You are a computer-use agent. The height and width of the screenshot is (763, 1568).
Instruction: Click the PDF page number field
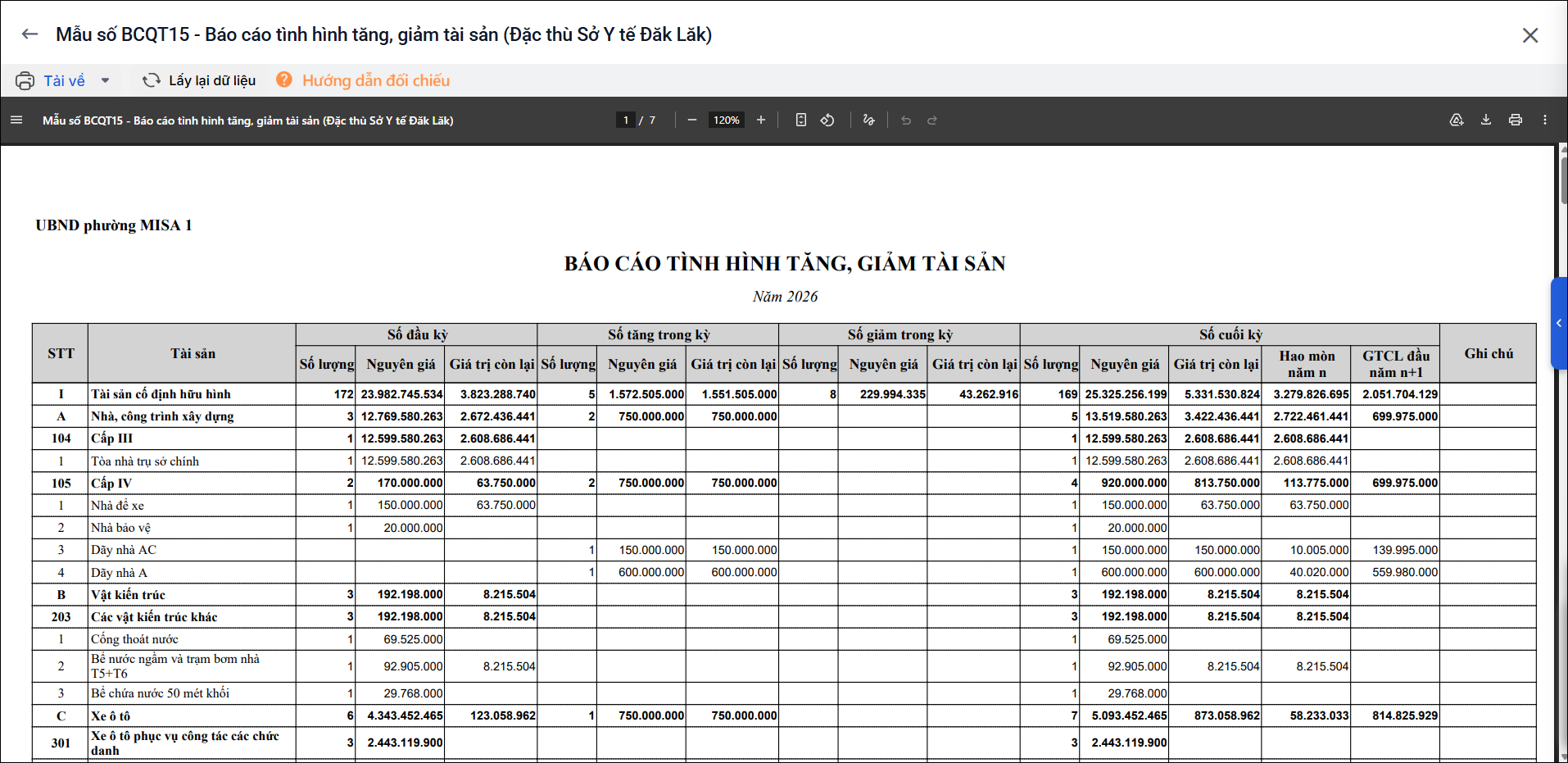(x=626, y=120)
